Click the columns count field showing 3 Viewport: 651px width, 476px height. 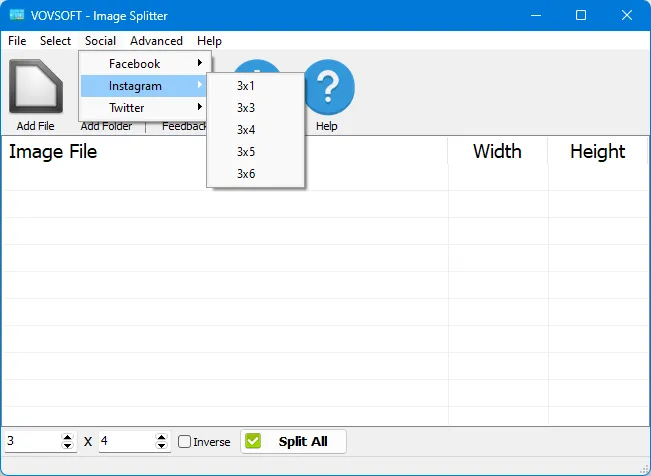(30, 441)
